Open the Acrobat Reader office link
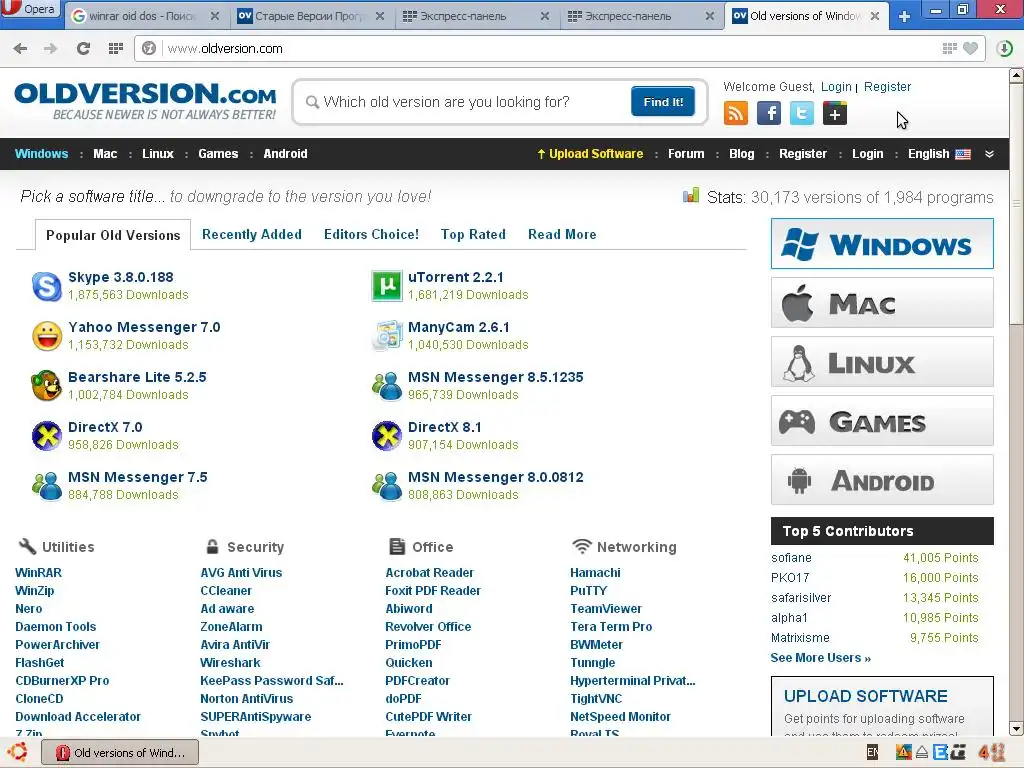Screen dimensions: 1024x768 pyautogui.click(x=429, y=573)
